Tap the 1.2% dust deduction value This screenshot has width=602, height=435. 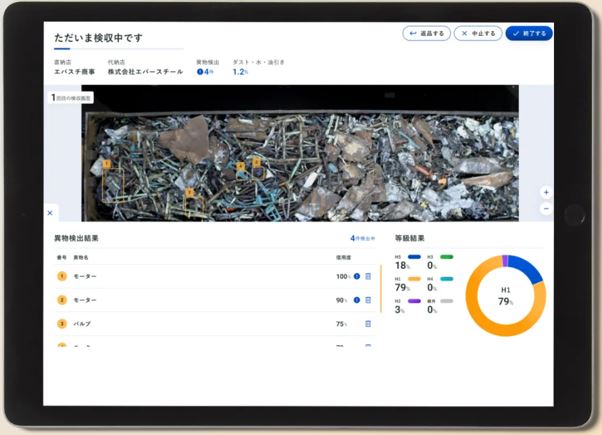pos(240,72)
